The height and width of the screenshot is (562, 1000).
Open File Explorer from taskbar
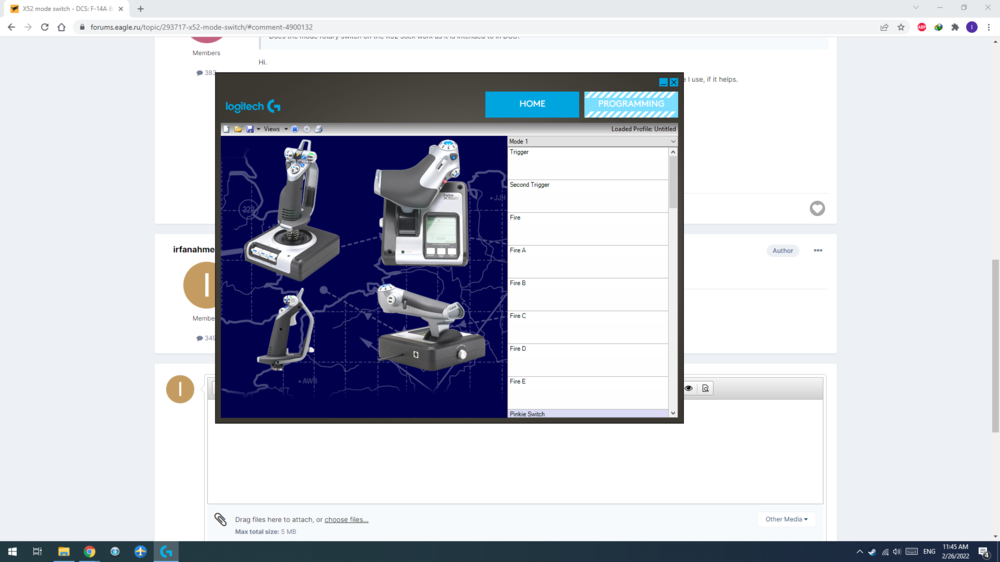pos(64,552)
